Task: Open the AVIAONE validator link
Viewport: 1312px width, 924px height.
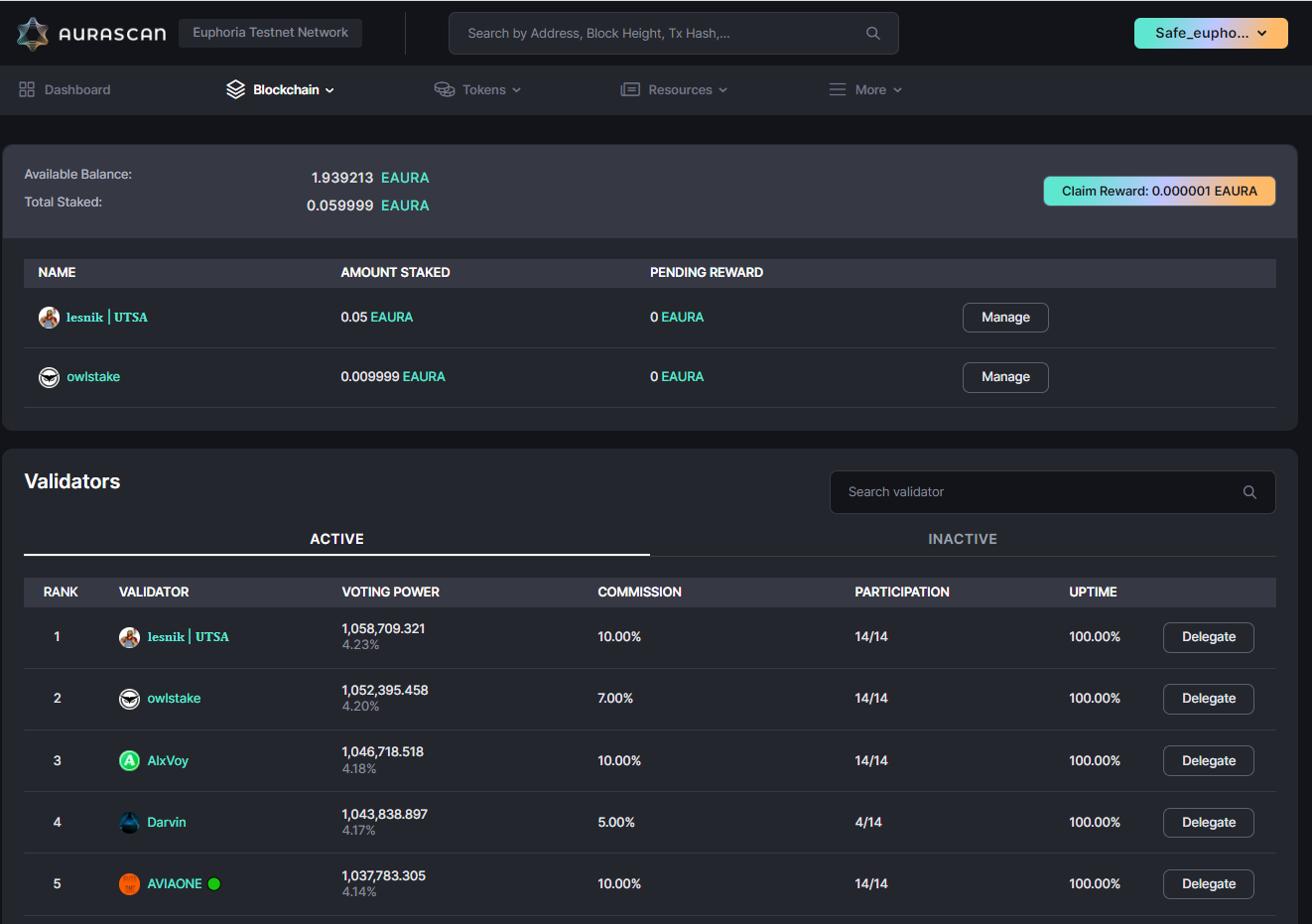Action: (x=175, y=884)
